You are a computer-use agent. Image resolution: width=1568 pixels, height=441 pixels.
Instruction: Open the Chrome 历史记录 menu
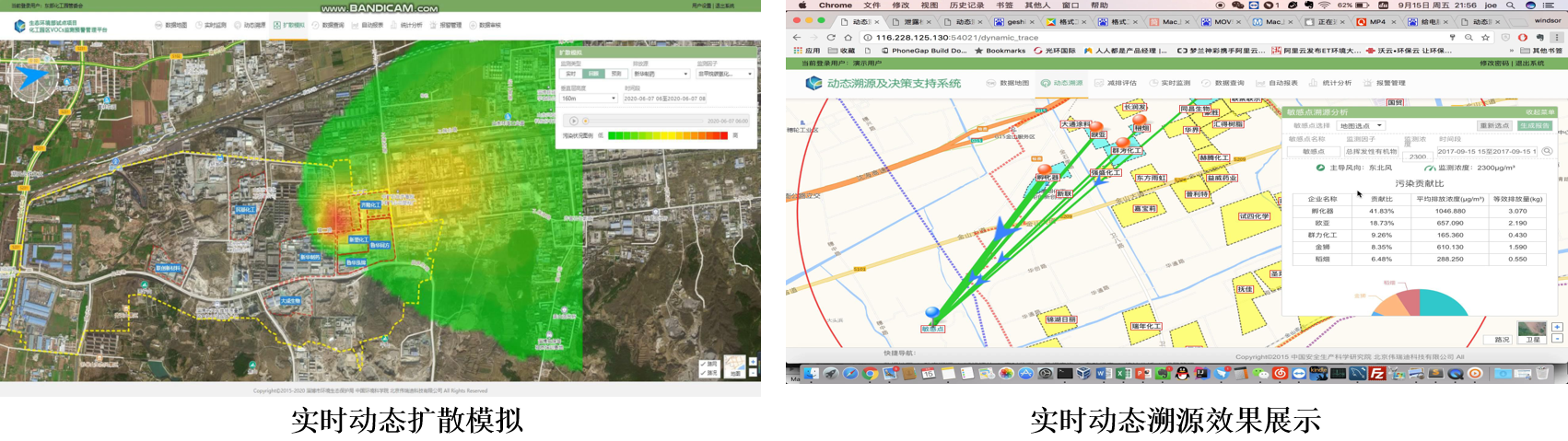click(966, 6)
